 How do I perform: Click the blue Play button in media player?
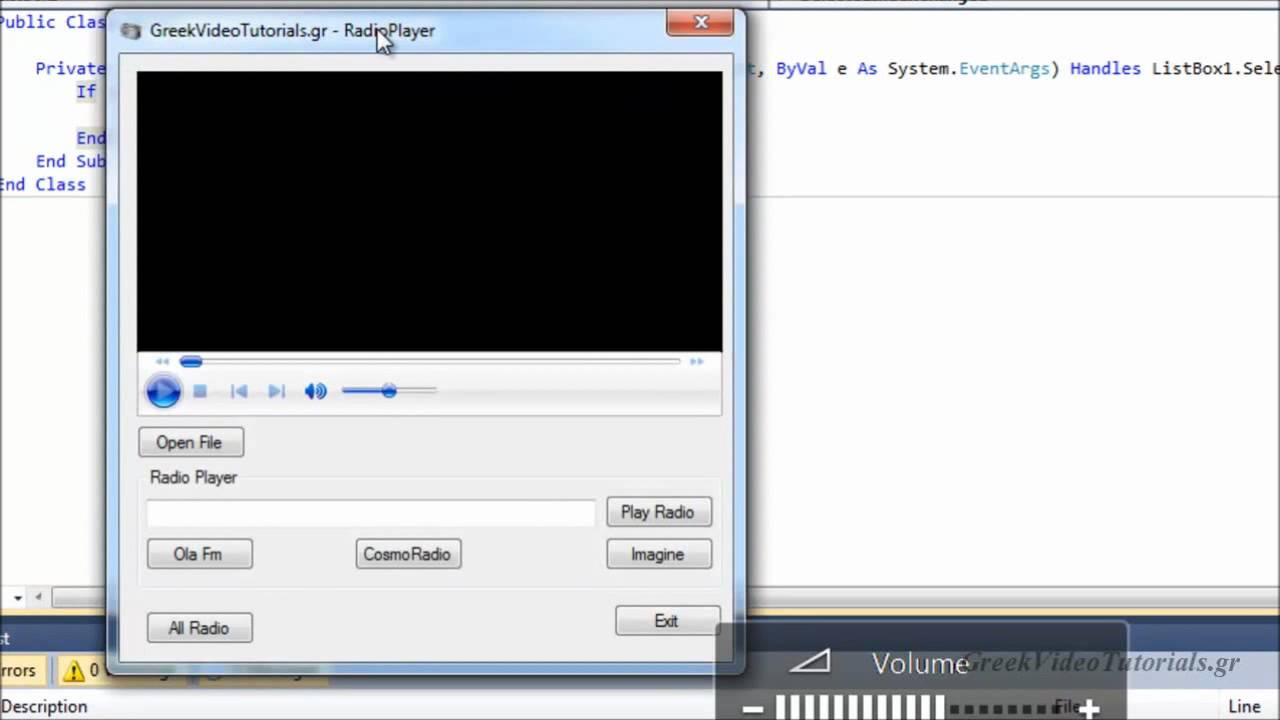point(163,391)
